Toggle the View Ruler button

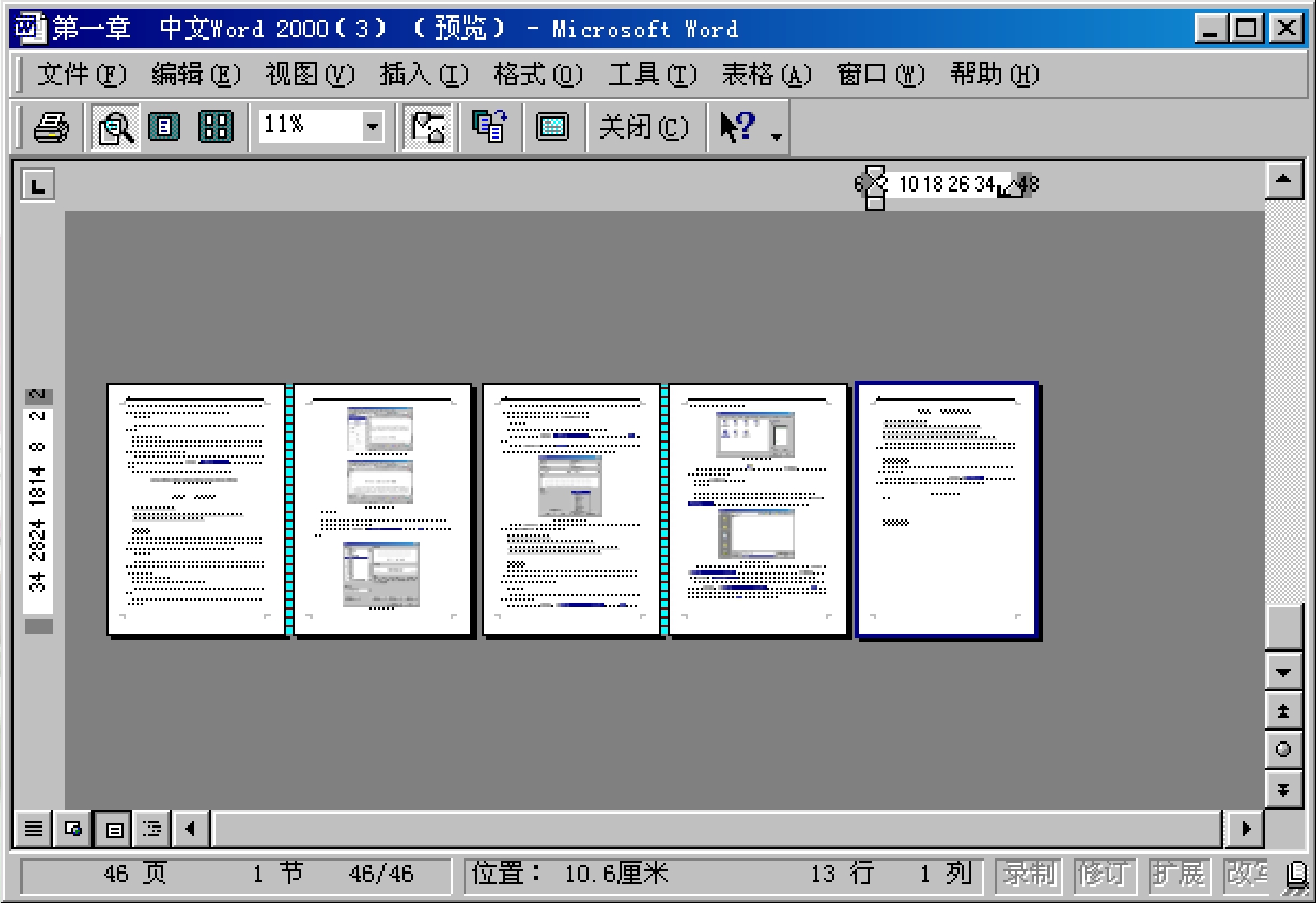point(428,127)
